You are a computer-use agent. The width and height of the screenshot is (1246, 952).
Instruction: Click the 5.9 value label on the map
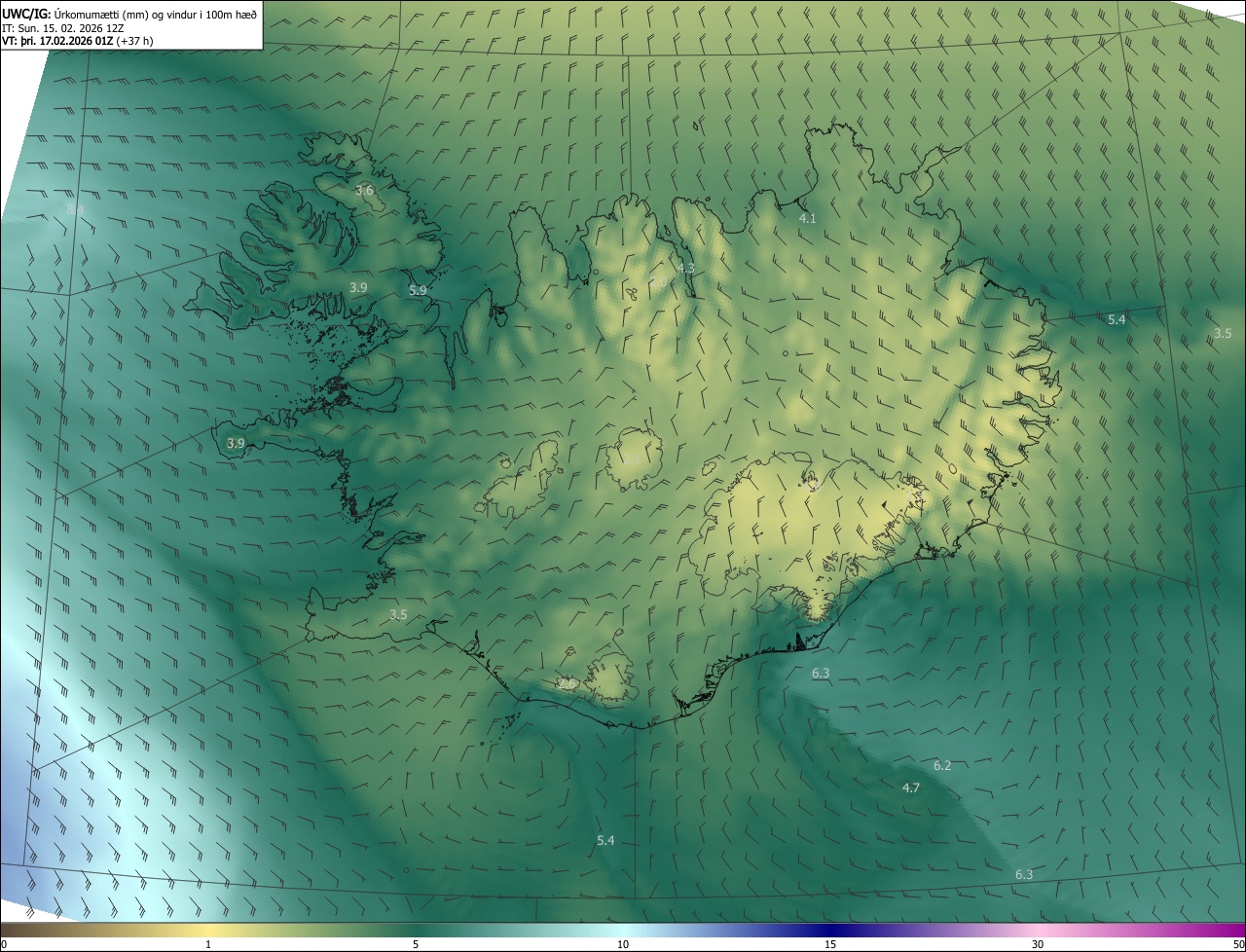coord(418,290)
